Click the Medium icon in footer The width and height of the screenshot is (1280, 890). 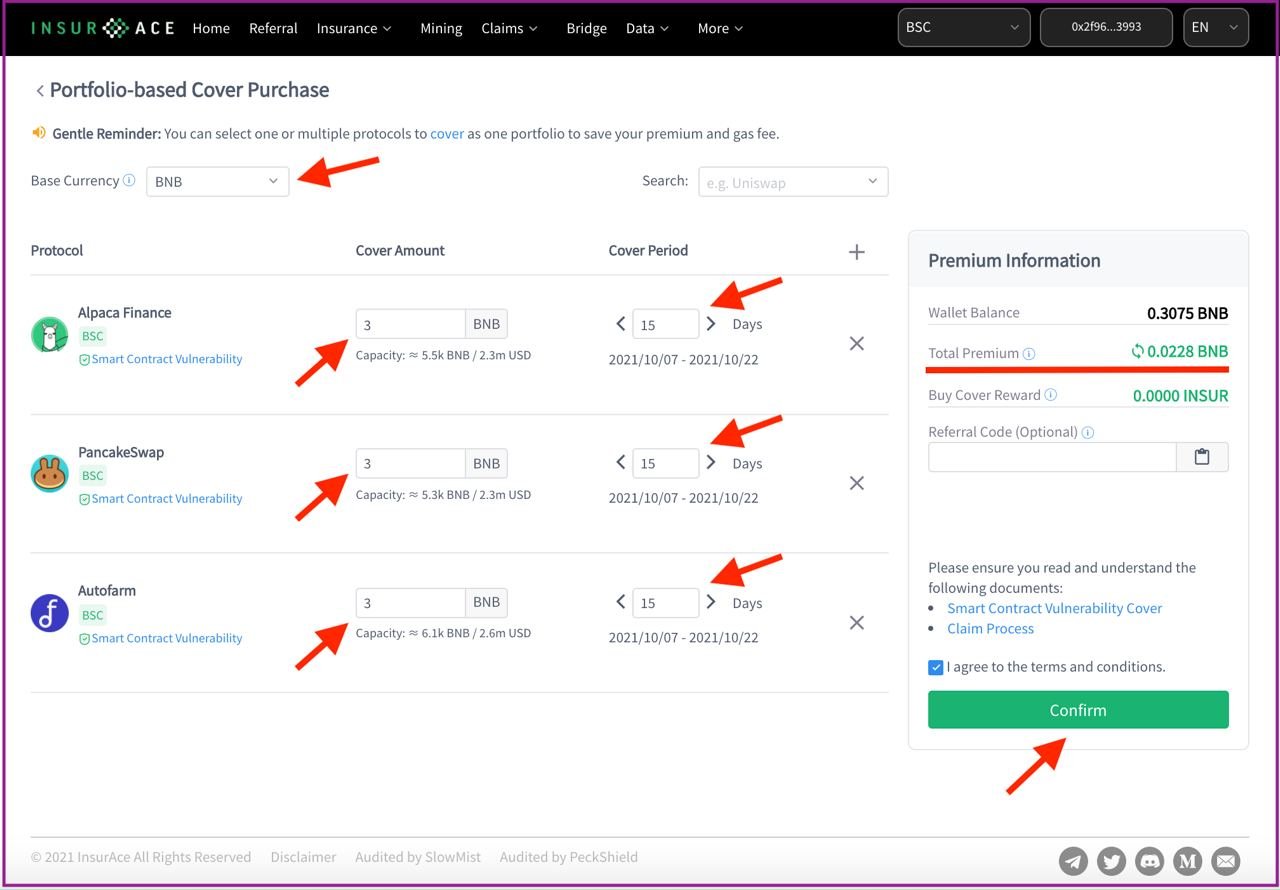pyautogui.click(x=1188, y=860)
